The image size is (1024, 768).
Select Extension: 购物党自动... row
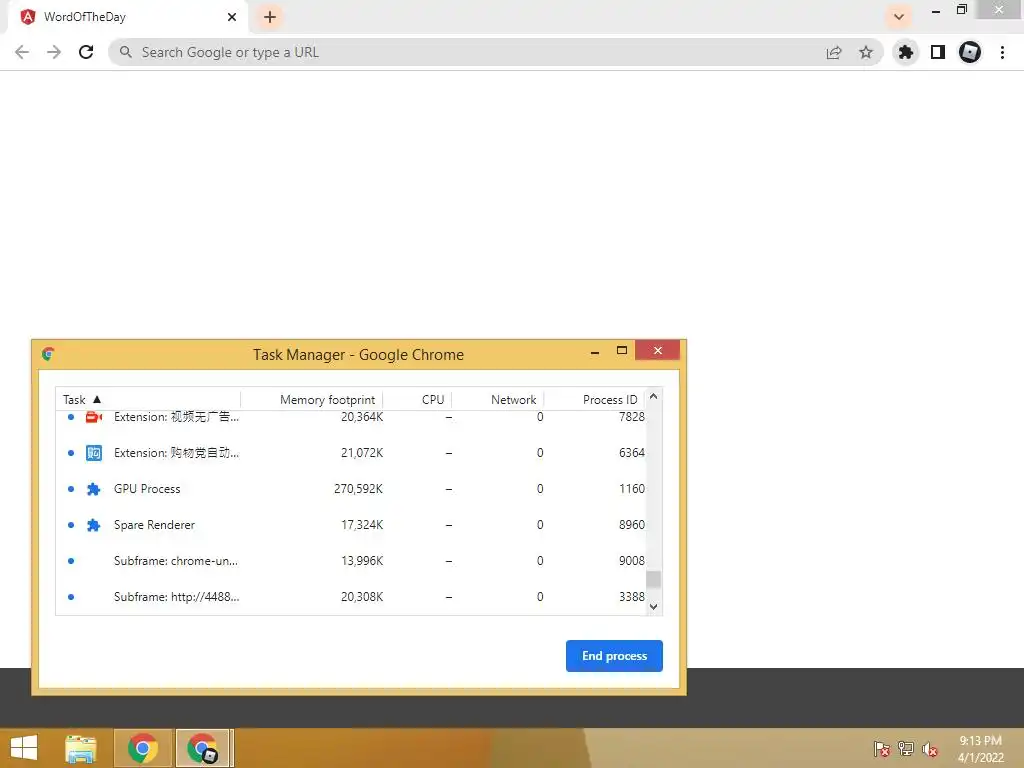(x=351, y=453)
